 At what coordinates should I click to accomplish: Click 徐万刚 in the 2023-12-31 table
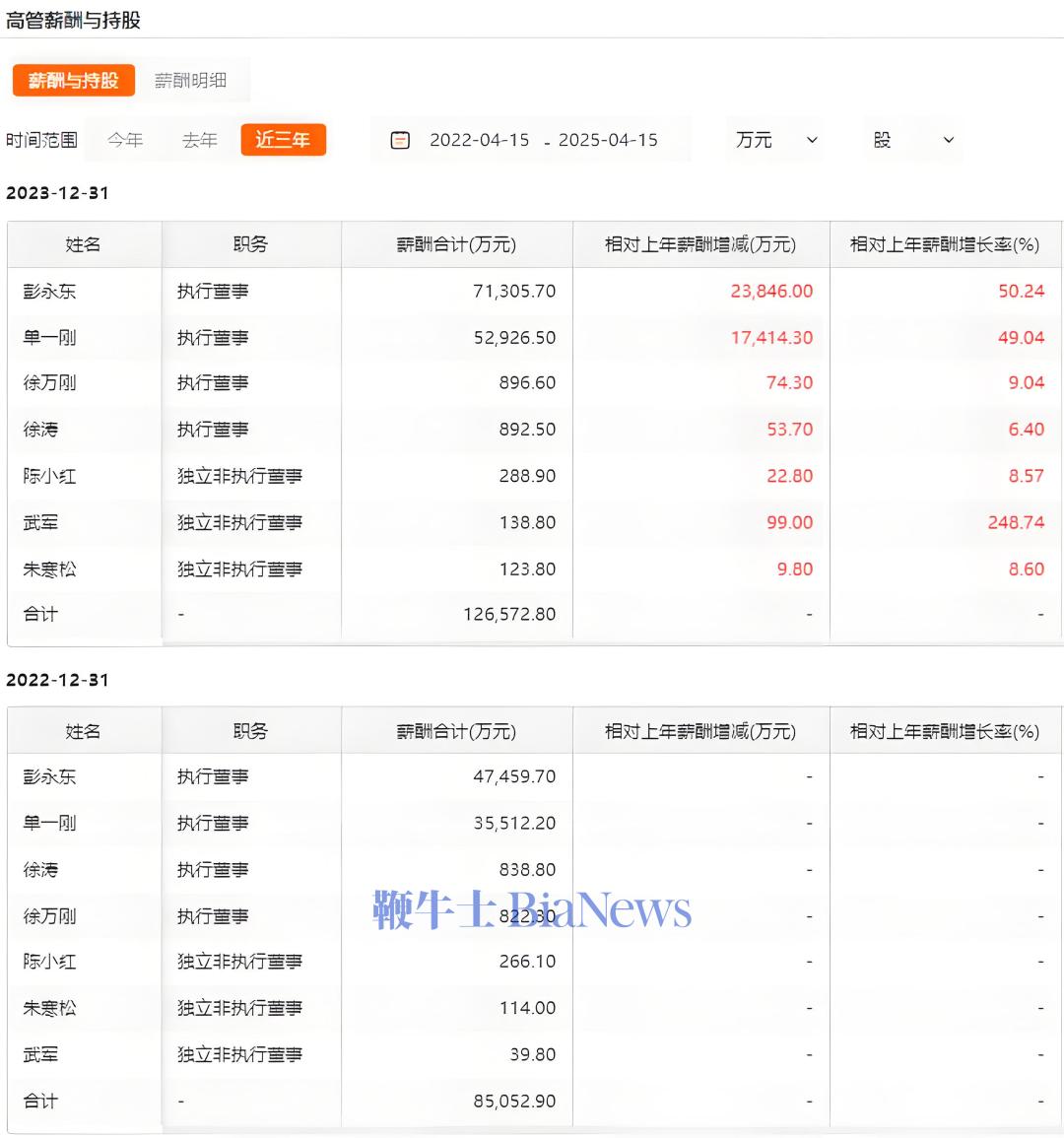(49, 382)
